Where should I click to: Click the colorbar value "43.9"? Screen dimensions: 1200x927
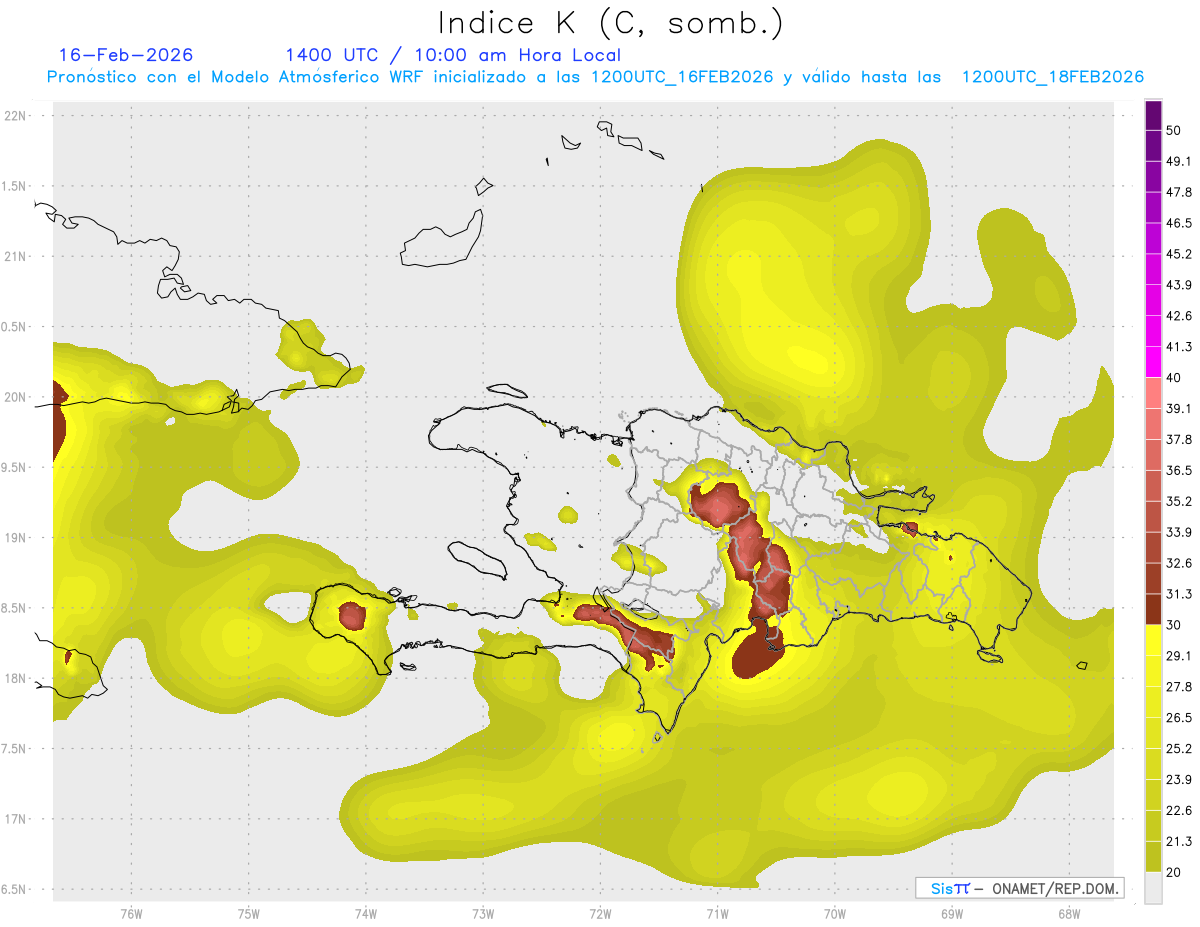coord(1179,285)
